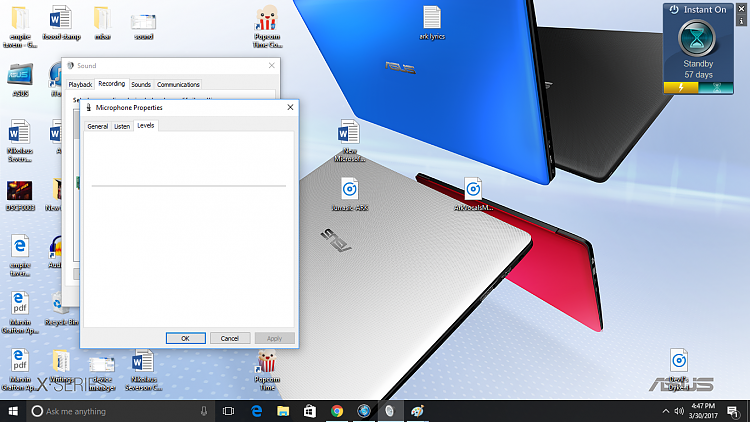This screenshot has width=750, height=422.
Task: Click Cancel in Microphone Properties
Action: pos(229,338)
